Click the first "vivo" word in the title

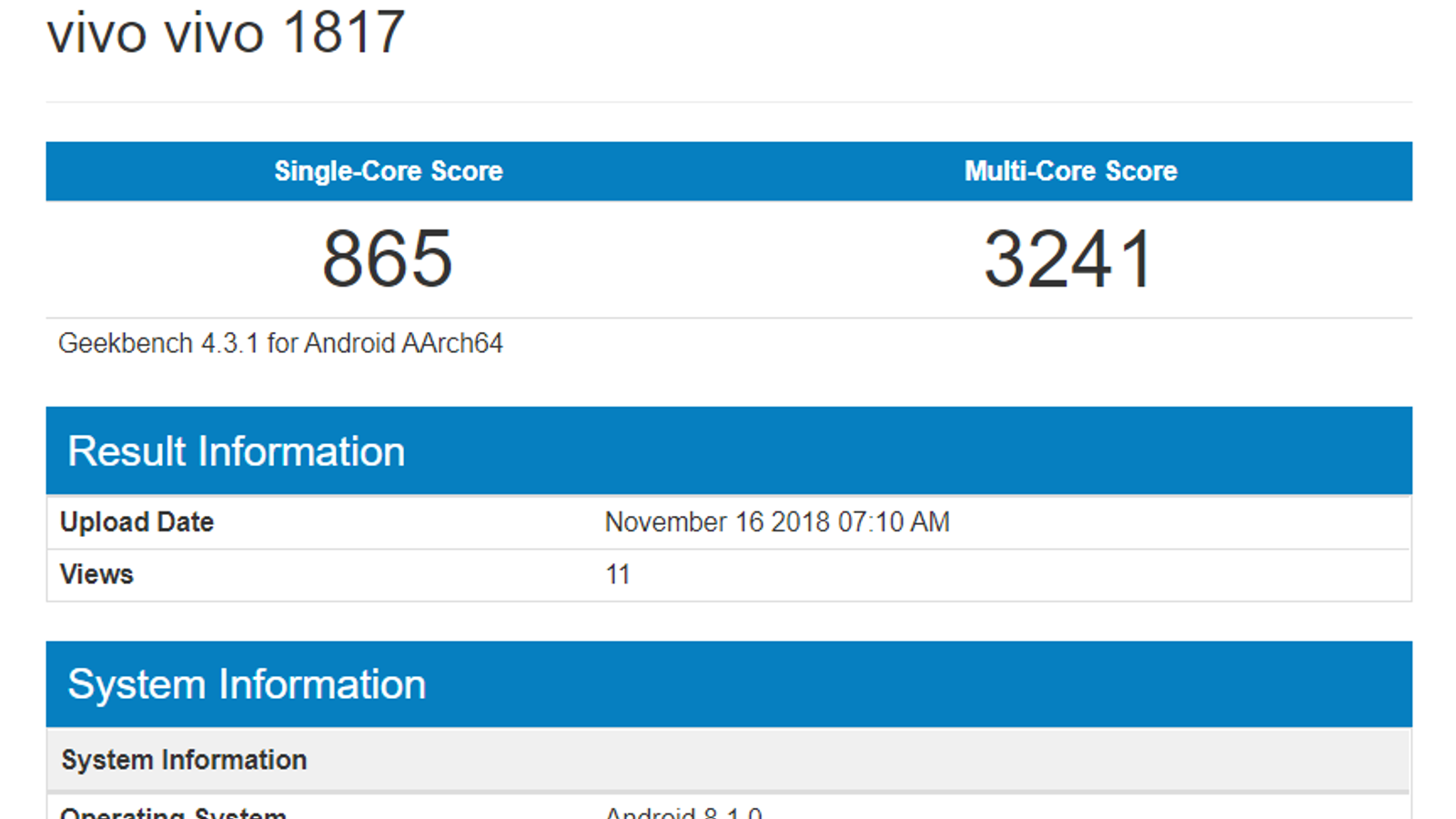coord(96,33)
